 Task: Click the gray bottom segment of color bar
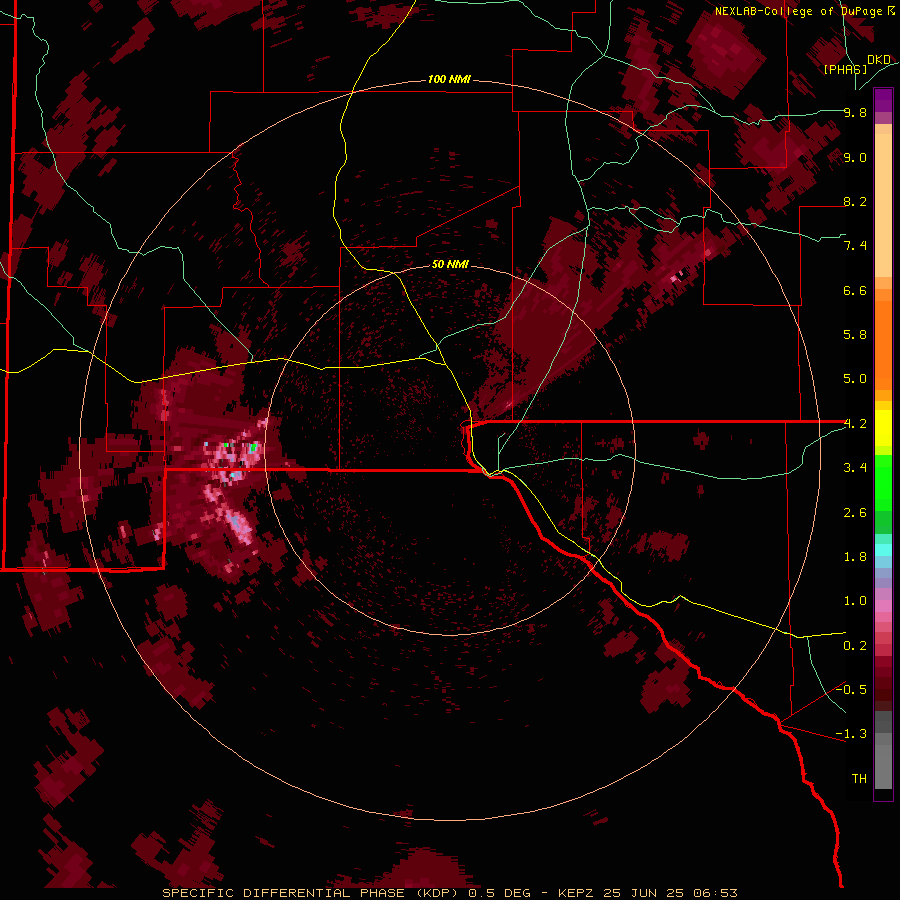883,751
